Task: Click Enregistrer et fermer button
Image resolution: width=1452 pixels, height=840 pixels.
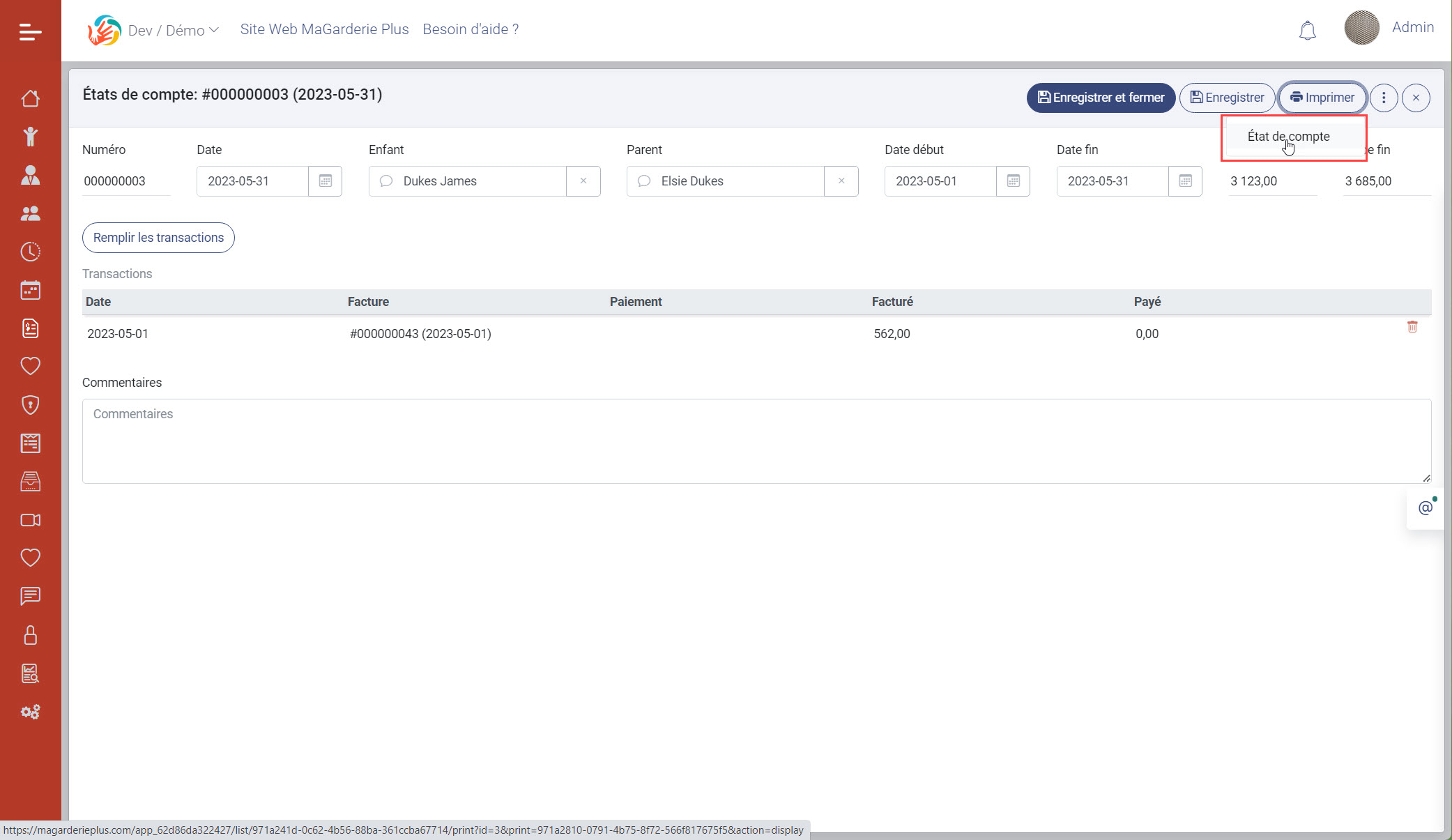Action: 1101,98
